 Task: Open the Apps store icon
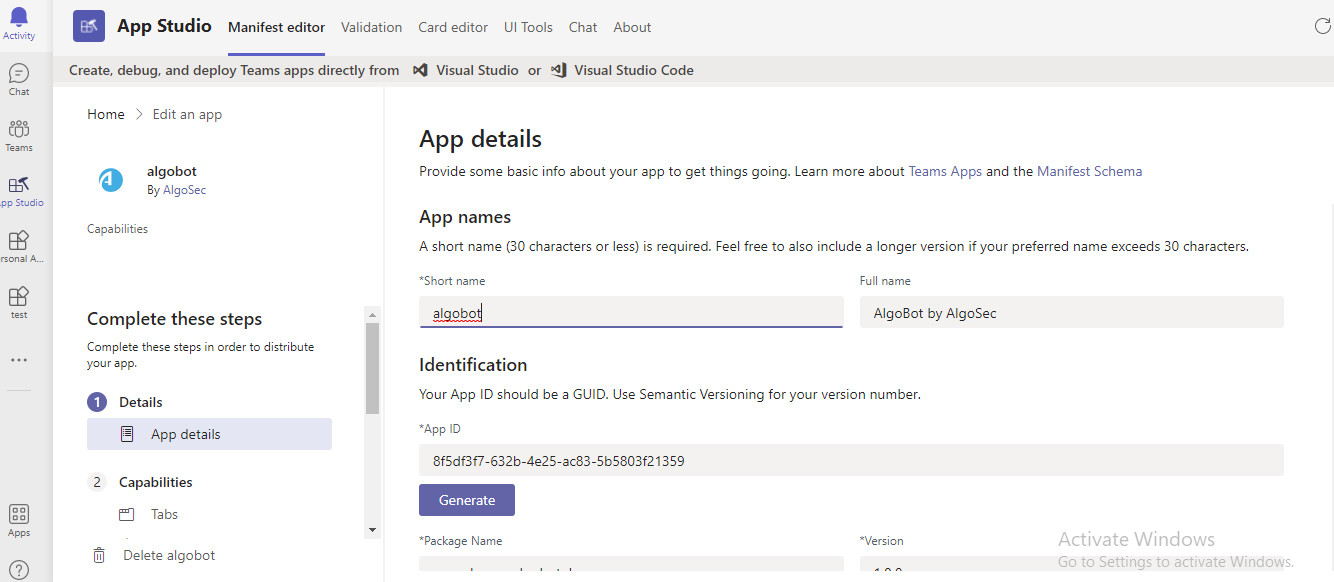19,514
